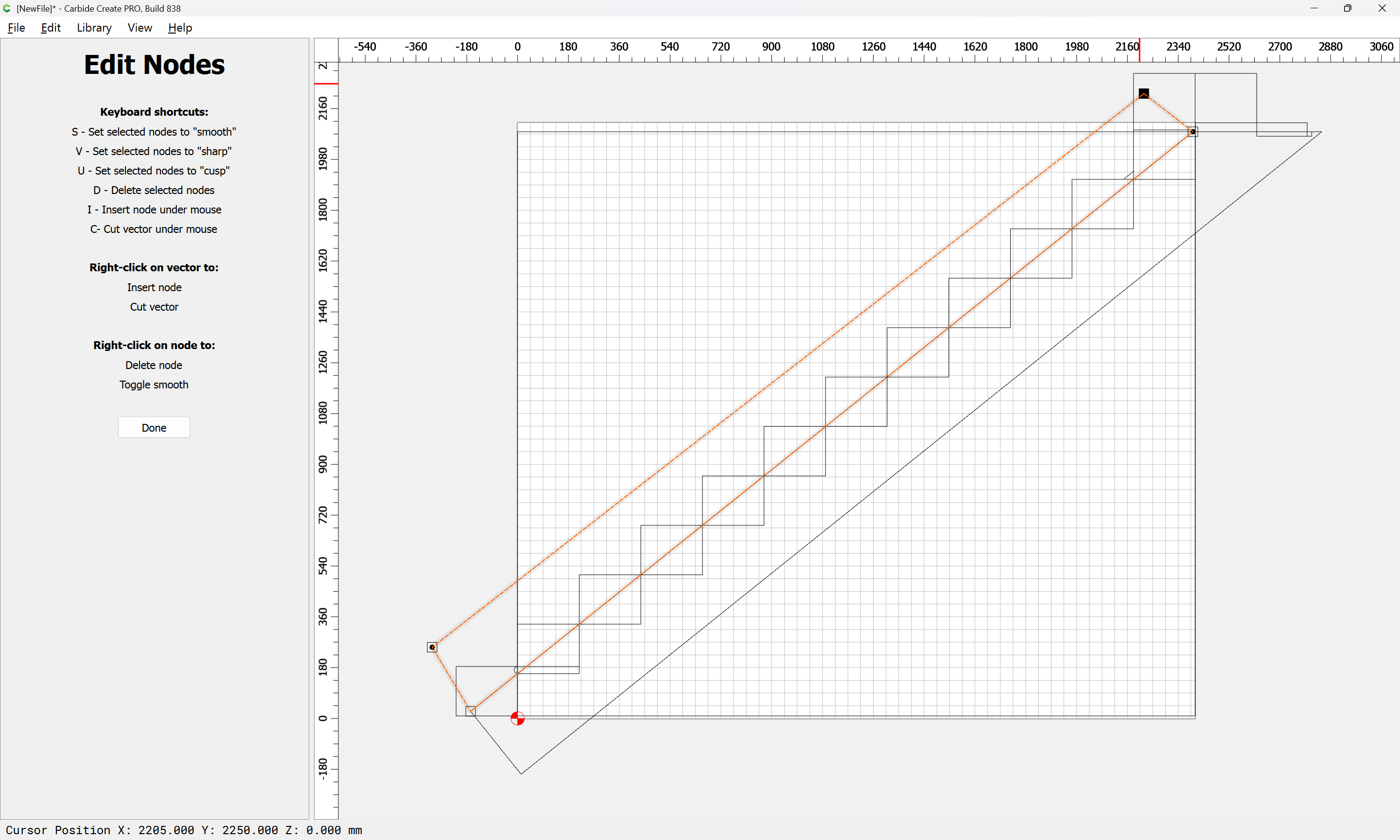This screenshot has width=1400, height=840.
Task: Open the Library menu
Action: (94, 28)
